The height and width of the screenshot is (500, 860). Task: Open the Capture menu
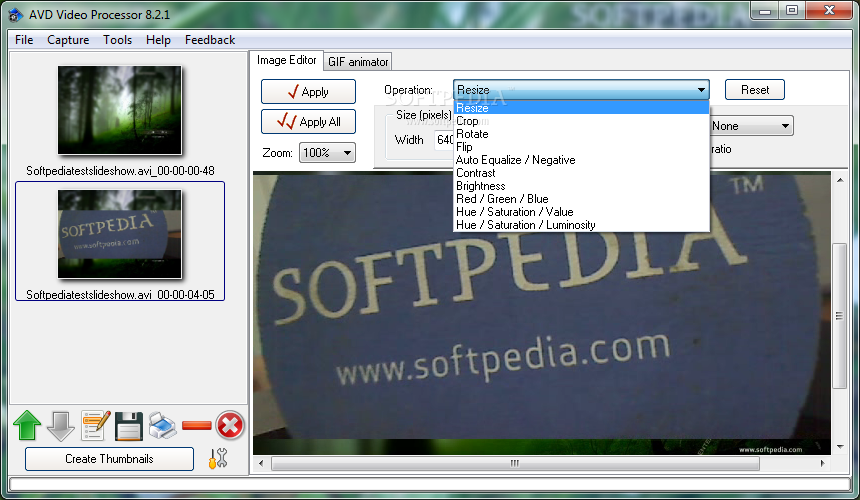[x=68, y=40]
